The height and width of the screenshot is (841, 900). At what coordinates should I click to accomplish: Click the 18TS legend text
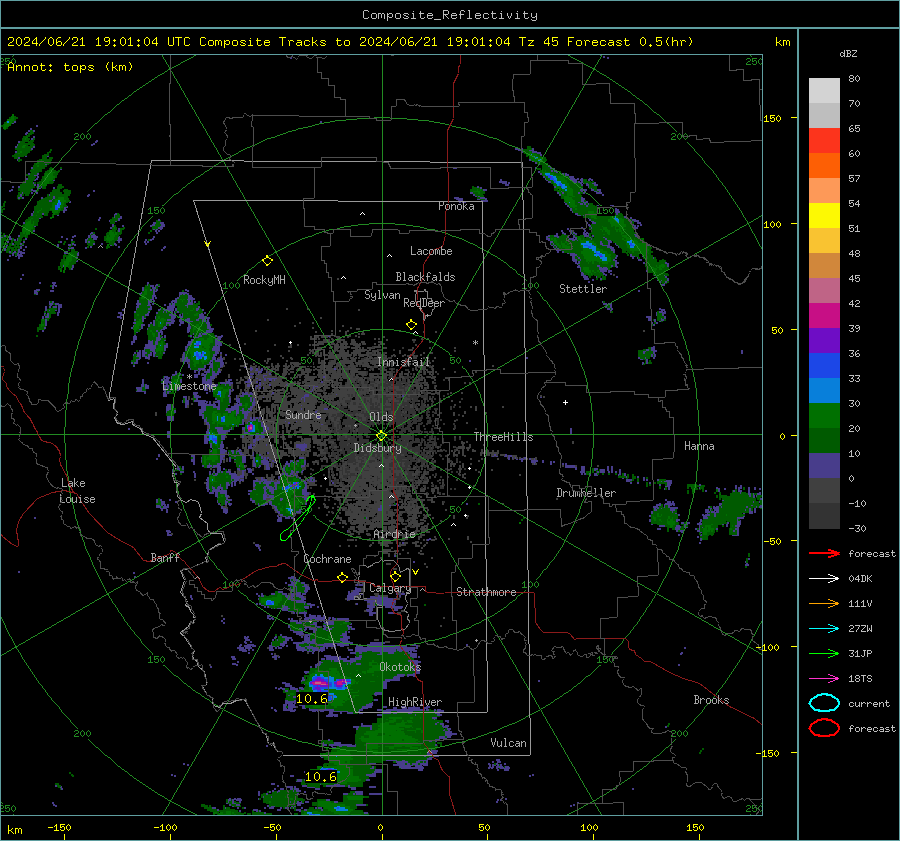[860, 679]
